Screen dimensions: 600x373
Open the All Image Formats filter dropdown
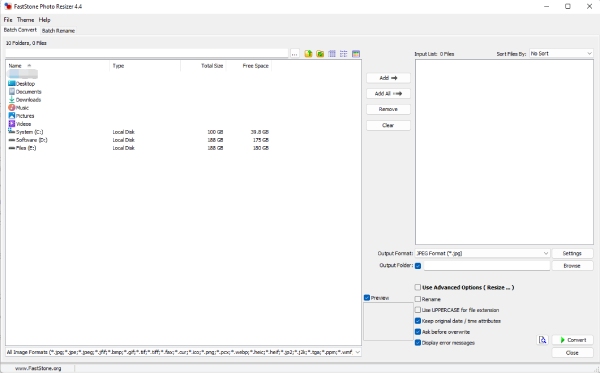(183, 352)
